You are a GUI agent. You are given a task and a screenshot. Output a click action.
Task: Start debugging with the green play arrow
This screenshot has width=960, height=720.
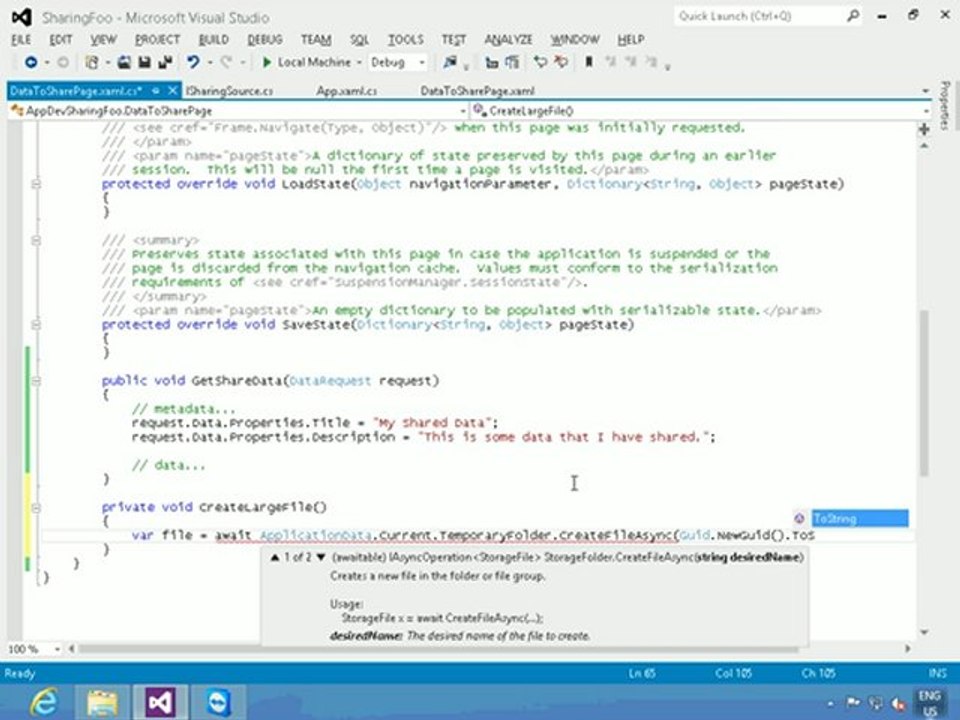(x=267, y=62)
